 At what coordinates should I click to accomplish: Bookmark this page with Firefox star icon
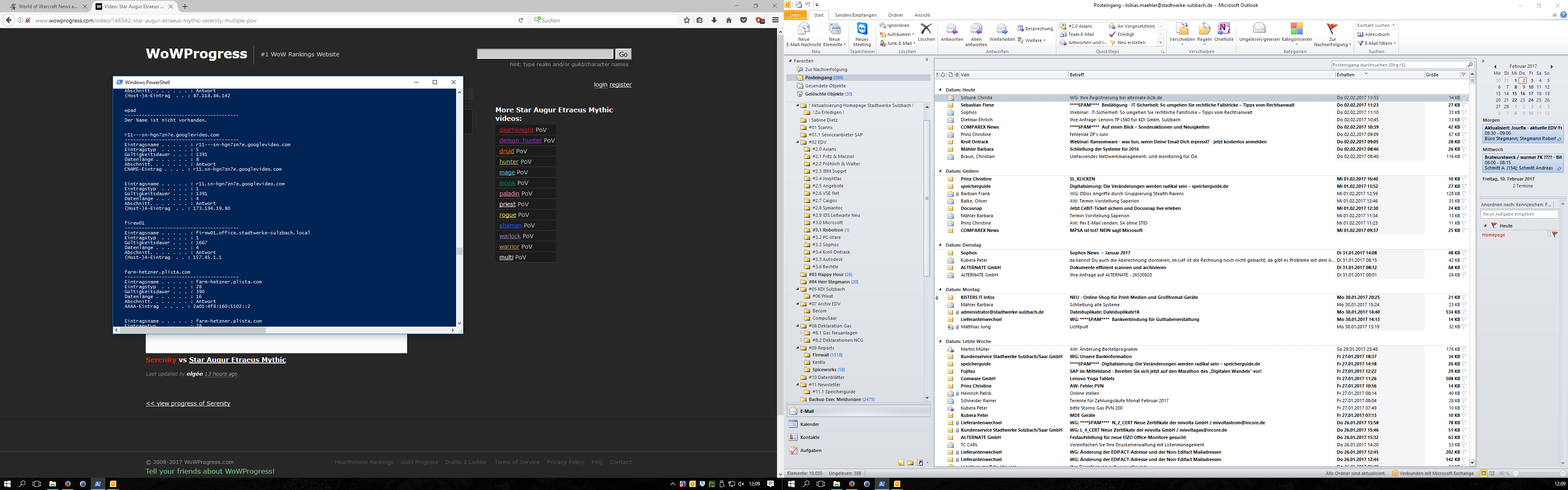pos(686,20)
